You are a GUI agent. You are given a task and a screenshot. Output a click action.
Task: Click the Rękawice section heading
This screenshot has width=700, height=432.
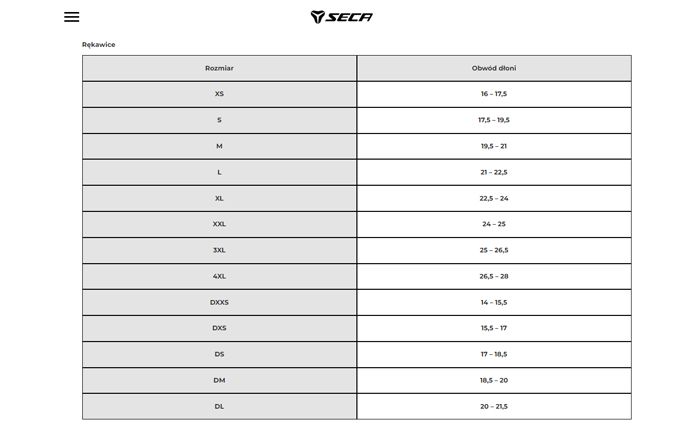98,45
